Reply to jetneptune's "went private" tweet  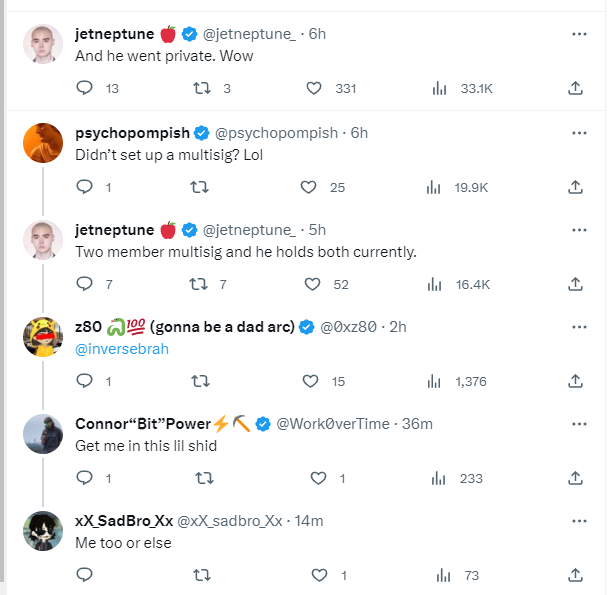pos(84,88)
